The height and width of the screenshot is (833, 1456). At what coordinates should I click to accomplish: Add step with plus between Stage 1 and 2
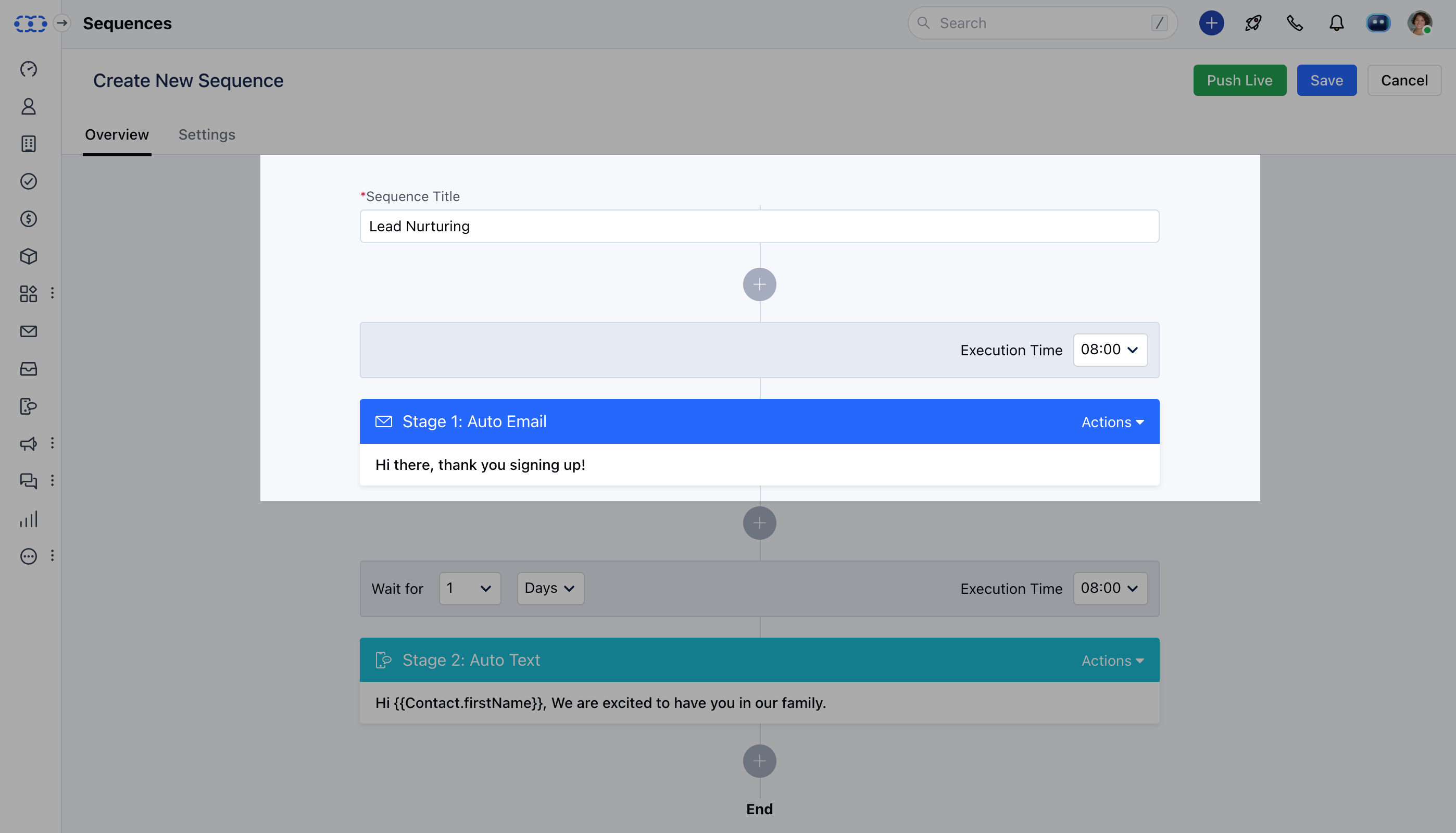point(759,523)
